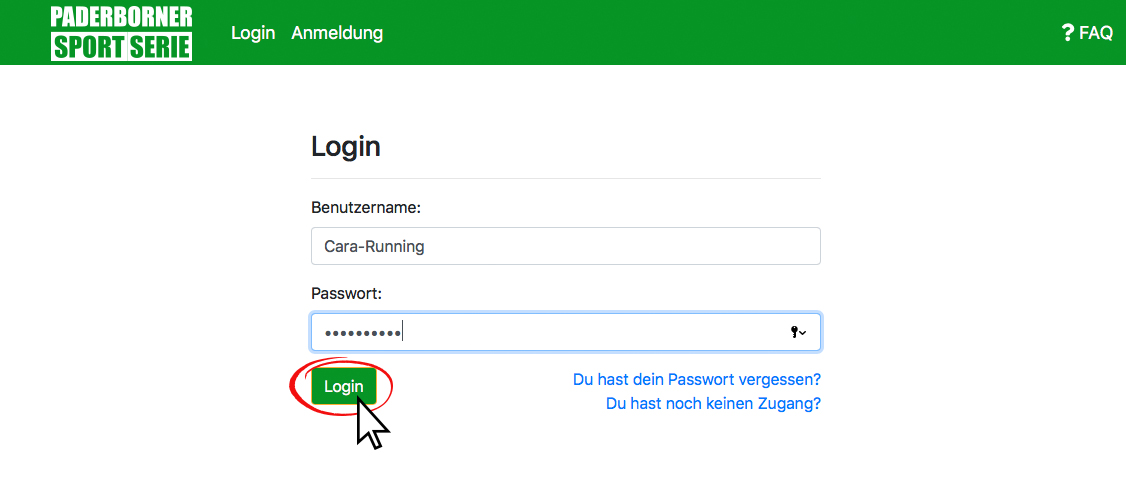
Task: Open the FAQ text link
Action: pos(1096,33)
